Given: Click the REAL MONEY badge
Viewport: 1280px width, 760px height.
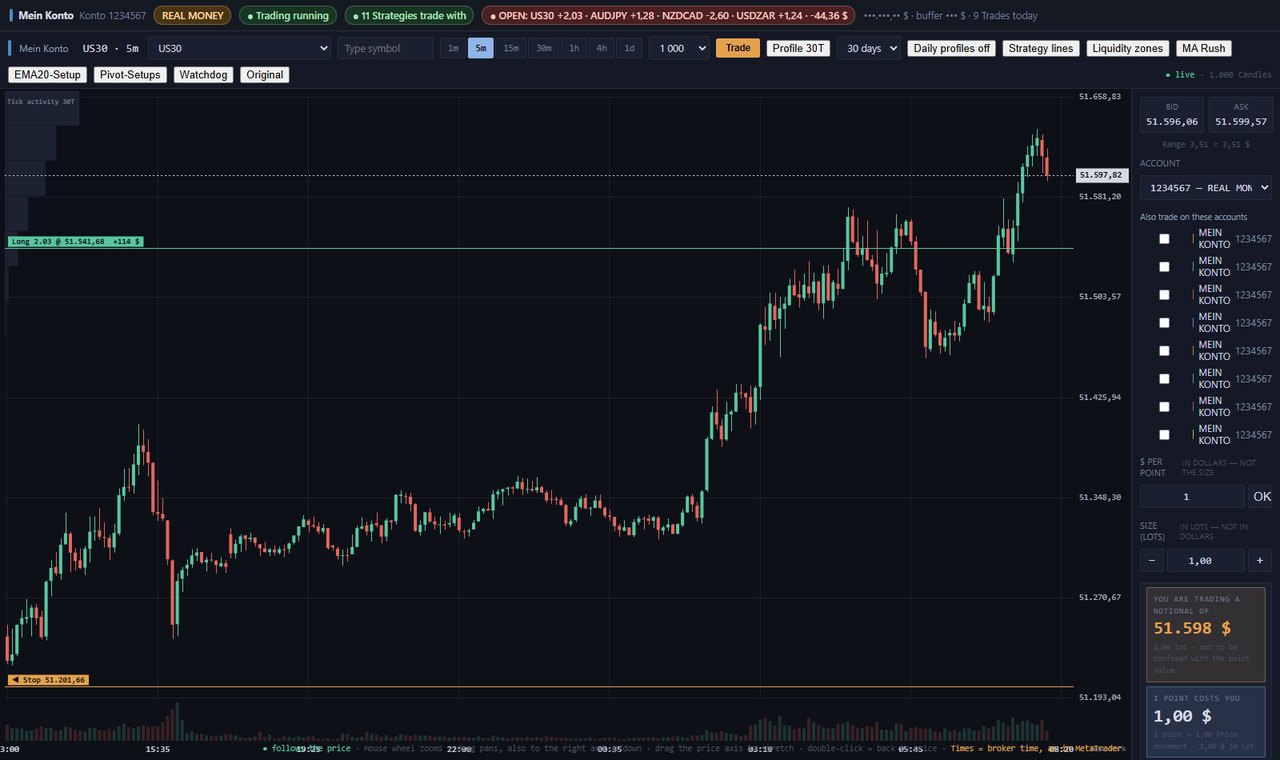Looking at the screenshot, I should 192,16.
